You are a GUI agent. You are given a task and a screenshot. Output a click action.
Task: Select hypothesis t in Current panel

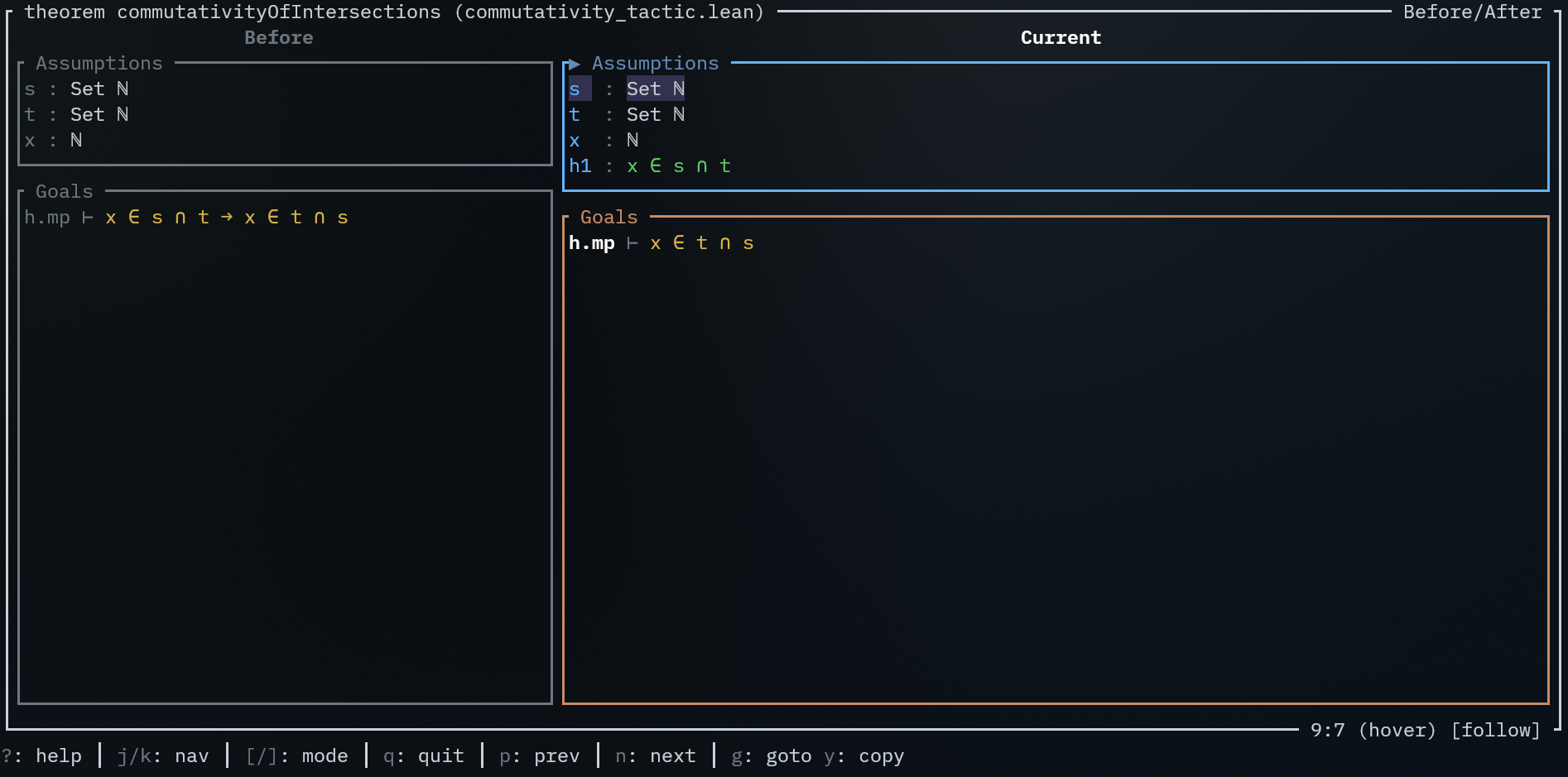(x=575, y=115)
